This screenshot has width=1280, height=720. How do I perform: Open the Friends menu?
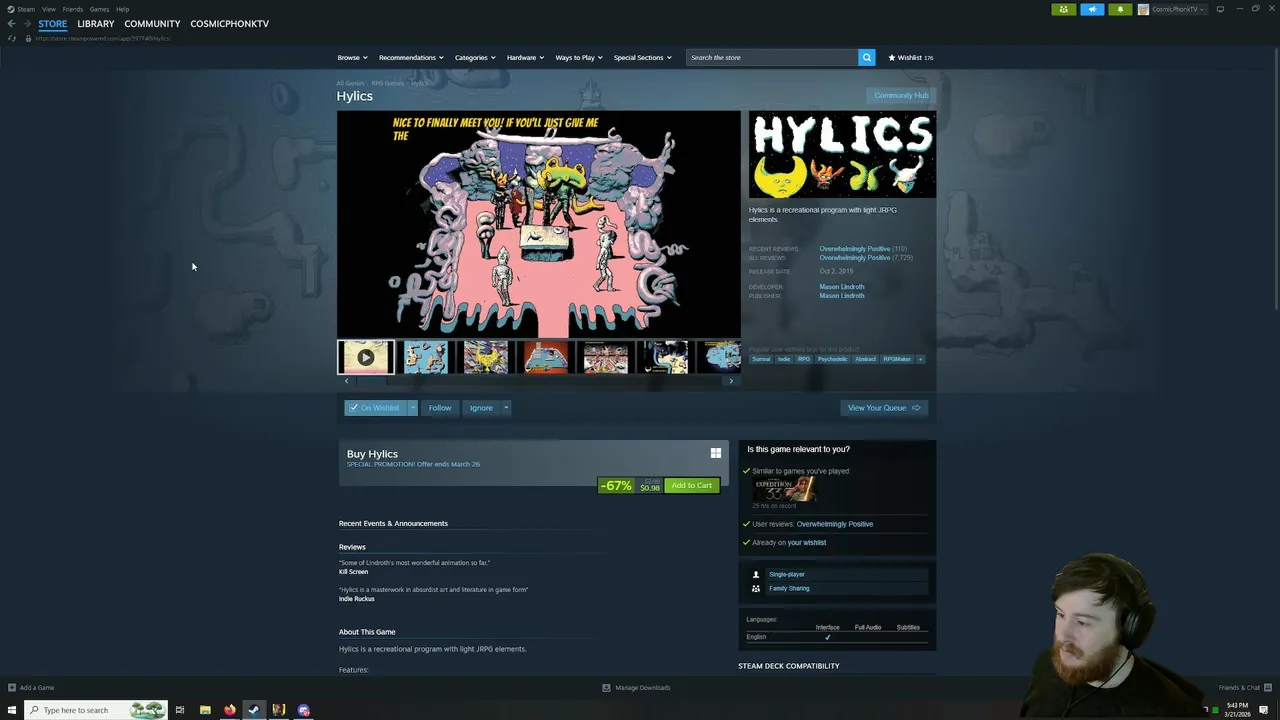(73, 9)
